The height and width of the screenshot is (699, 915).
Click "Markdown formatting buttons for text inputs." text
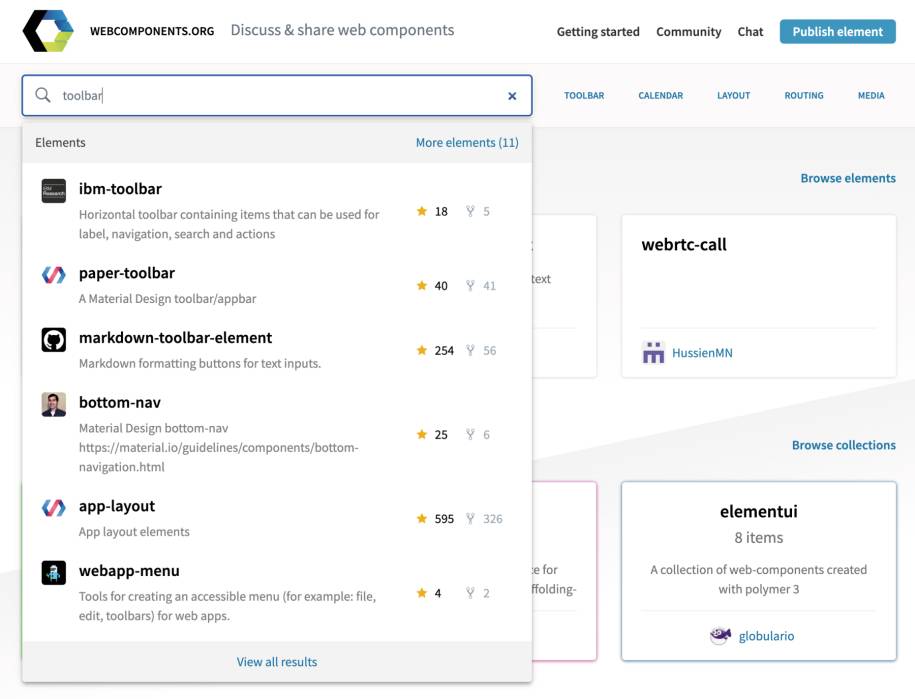coord(200,363)
